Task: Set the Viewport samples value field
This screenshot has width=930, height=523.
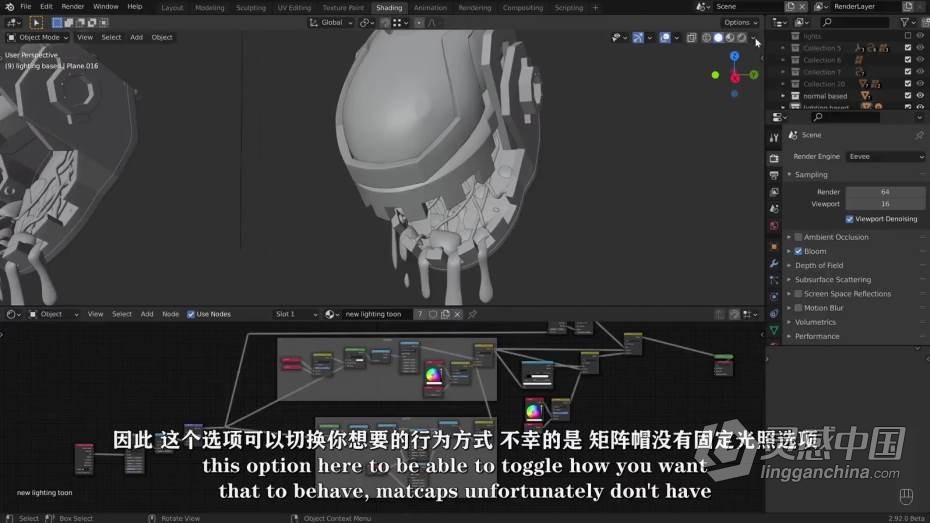Action: pyautogui.click(x=886, y=204)
